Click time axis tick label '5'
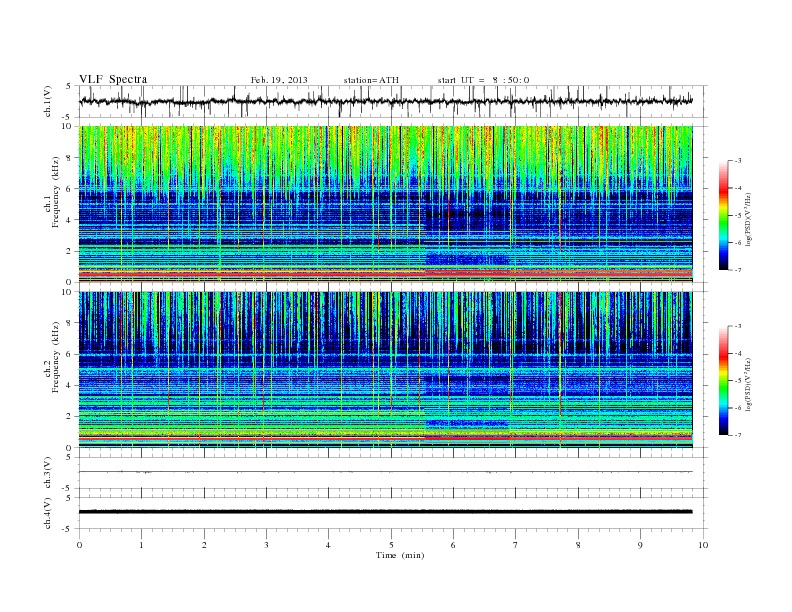Screen dimensions: 792x612 (391, 545)
